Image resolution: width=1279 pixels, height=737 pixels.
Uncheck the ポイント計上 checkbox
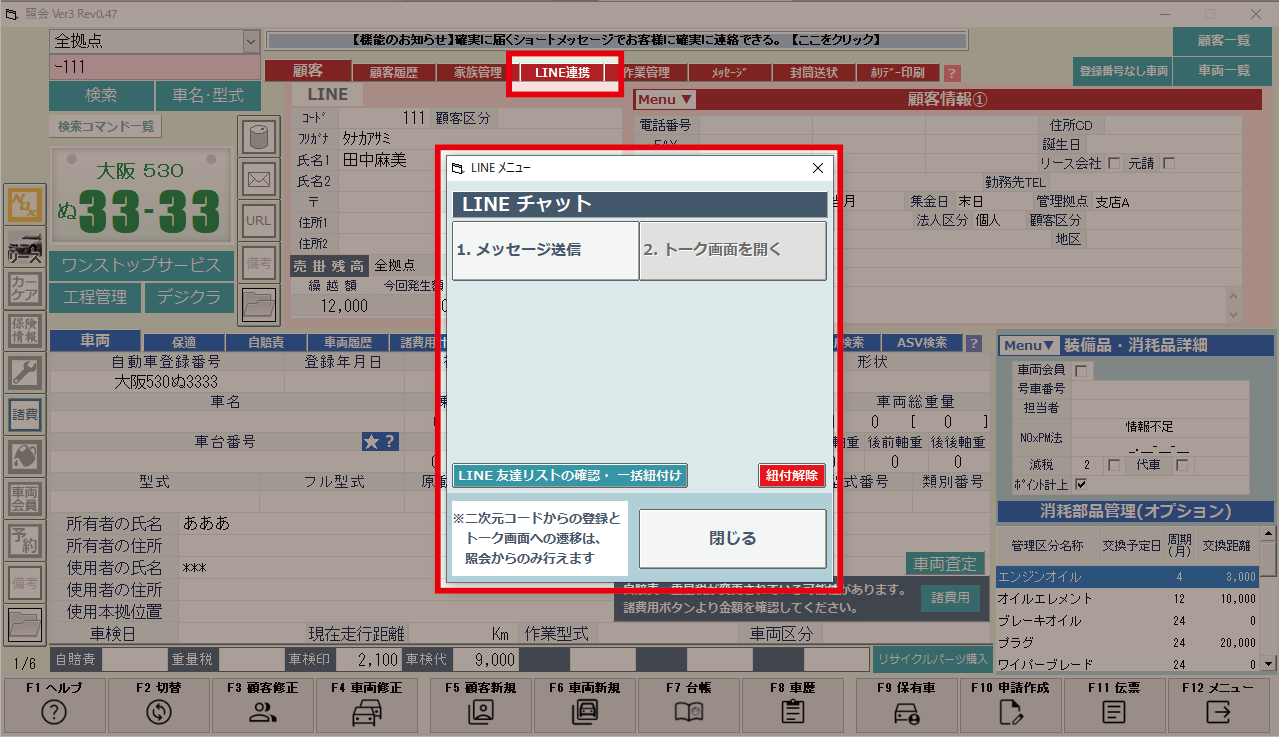(x=1081, y=484)
